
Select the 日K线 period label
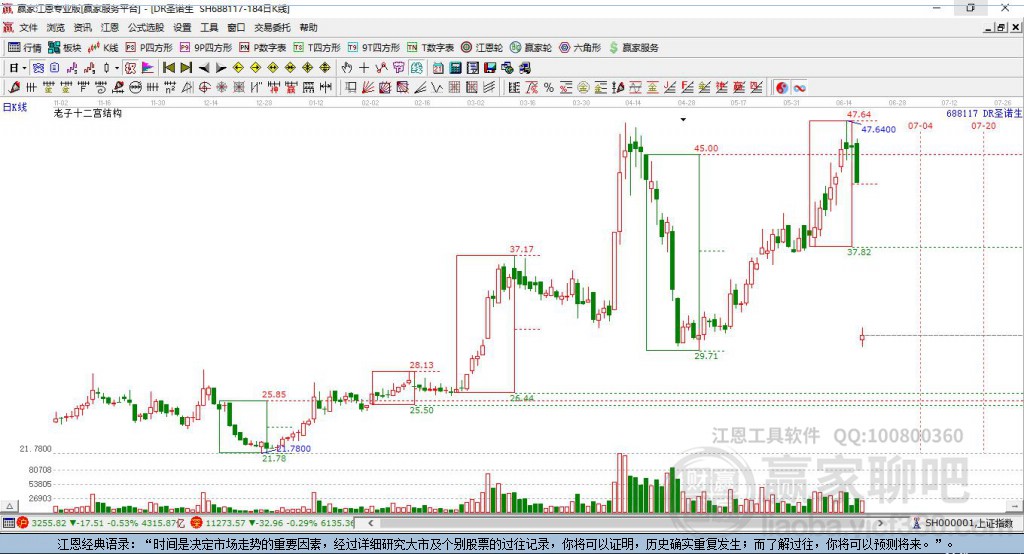click(x=15, y=107)
